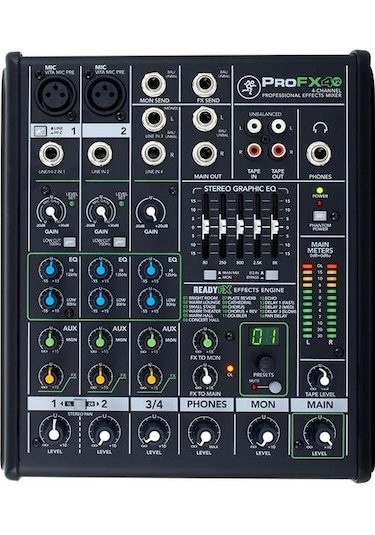Toggle channel 1 LOW CUT 100Hz switch
The image size is (375, 535).
69,242
